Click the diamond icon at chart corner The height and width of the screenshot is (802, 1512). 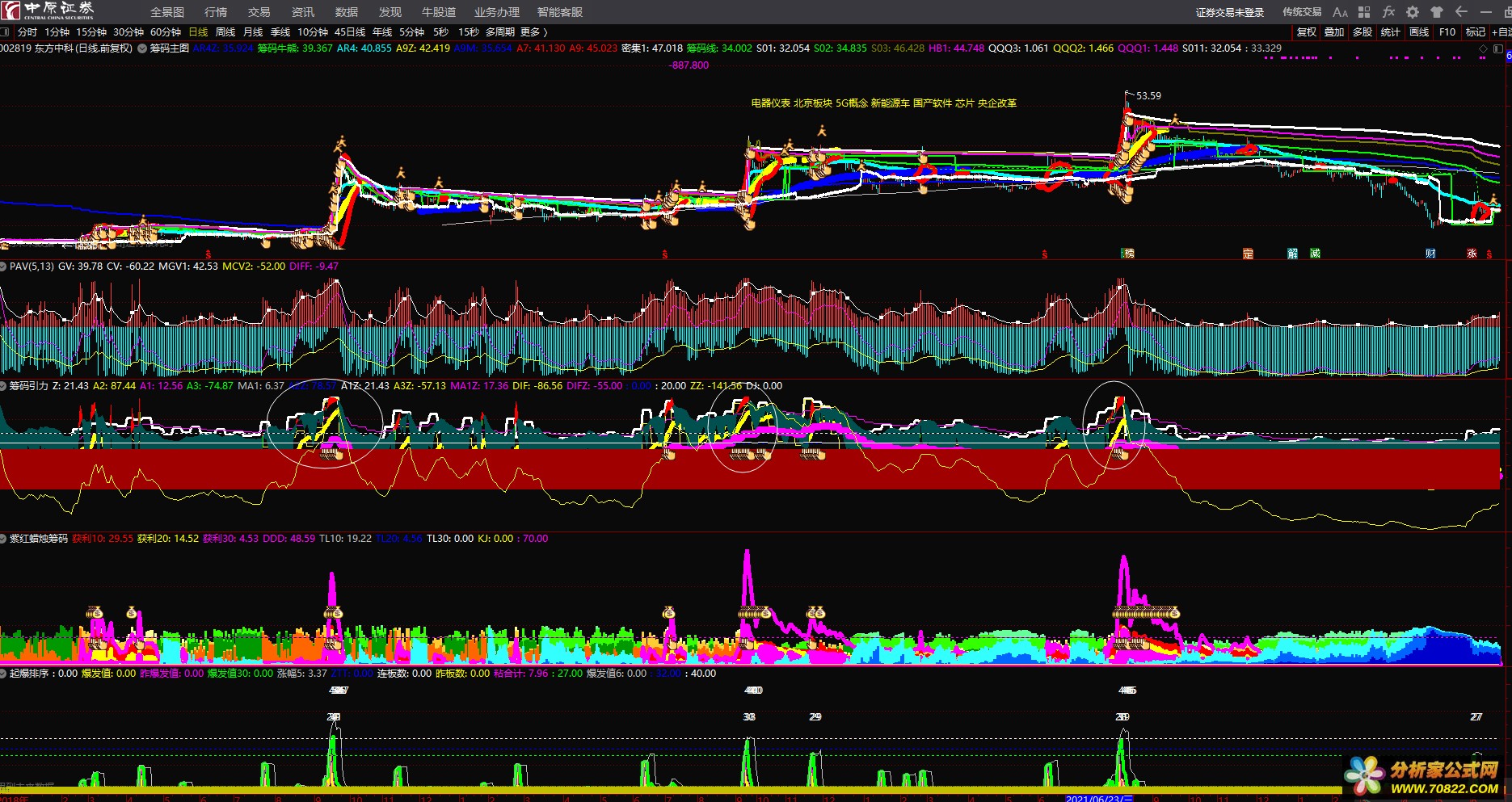pos(1483,49)
